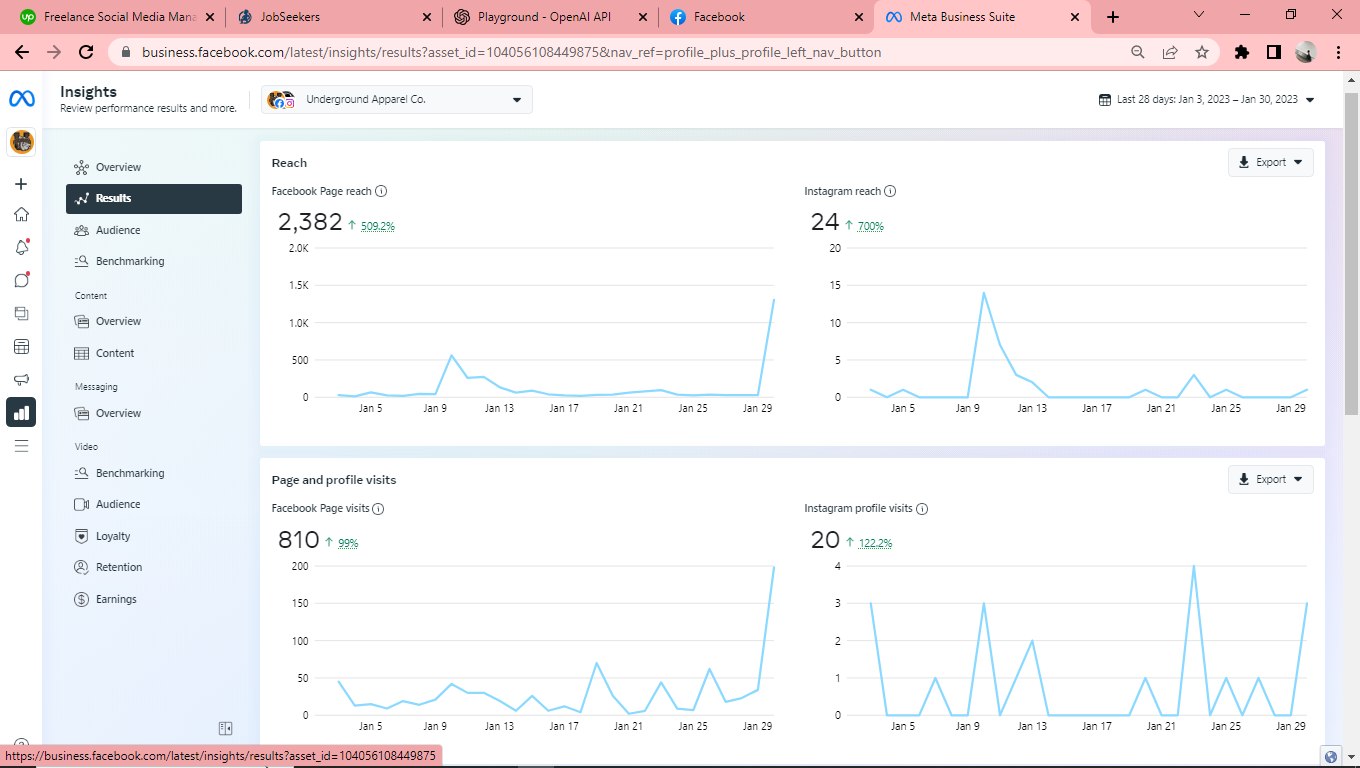Open the Export dropdown in the Reach section
This screenshot has height=768, width=1360.
(1271, 162)
